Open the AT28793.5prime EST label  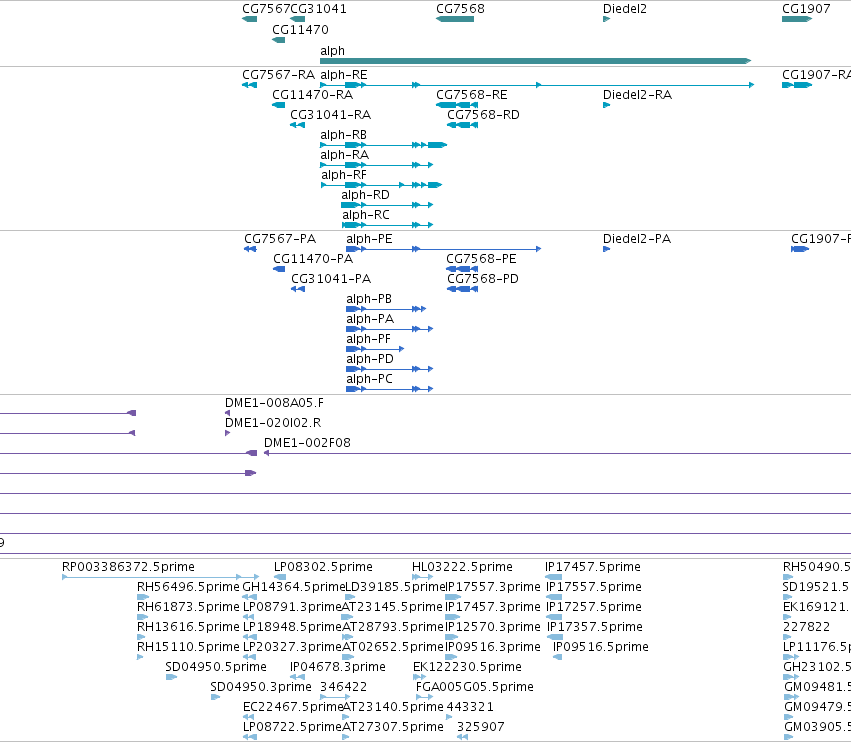pyautogui.click(x=393, y=626)
